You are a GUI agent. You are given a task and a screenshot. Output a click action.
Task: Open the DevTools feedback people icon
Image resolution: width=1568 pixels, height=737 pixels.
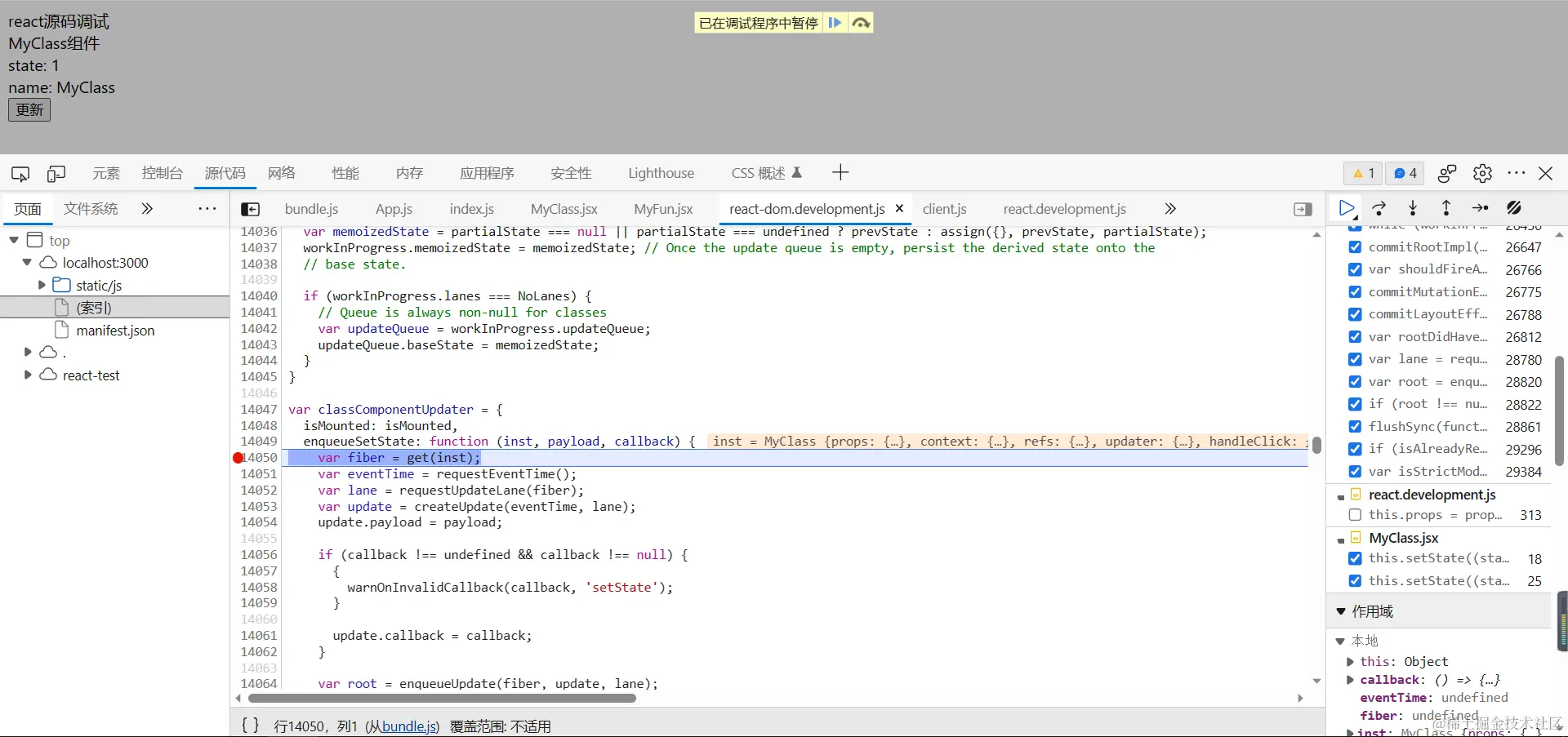click(1447, 173)
